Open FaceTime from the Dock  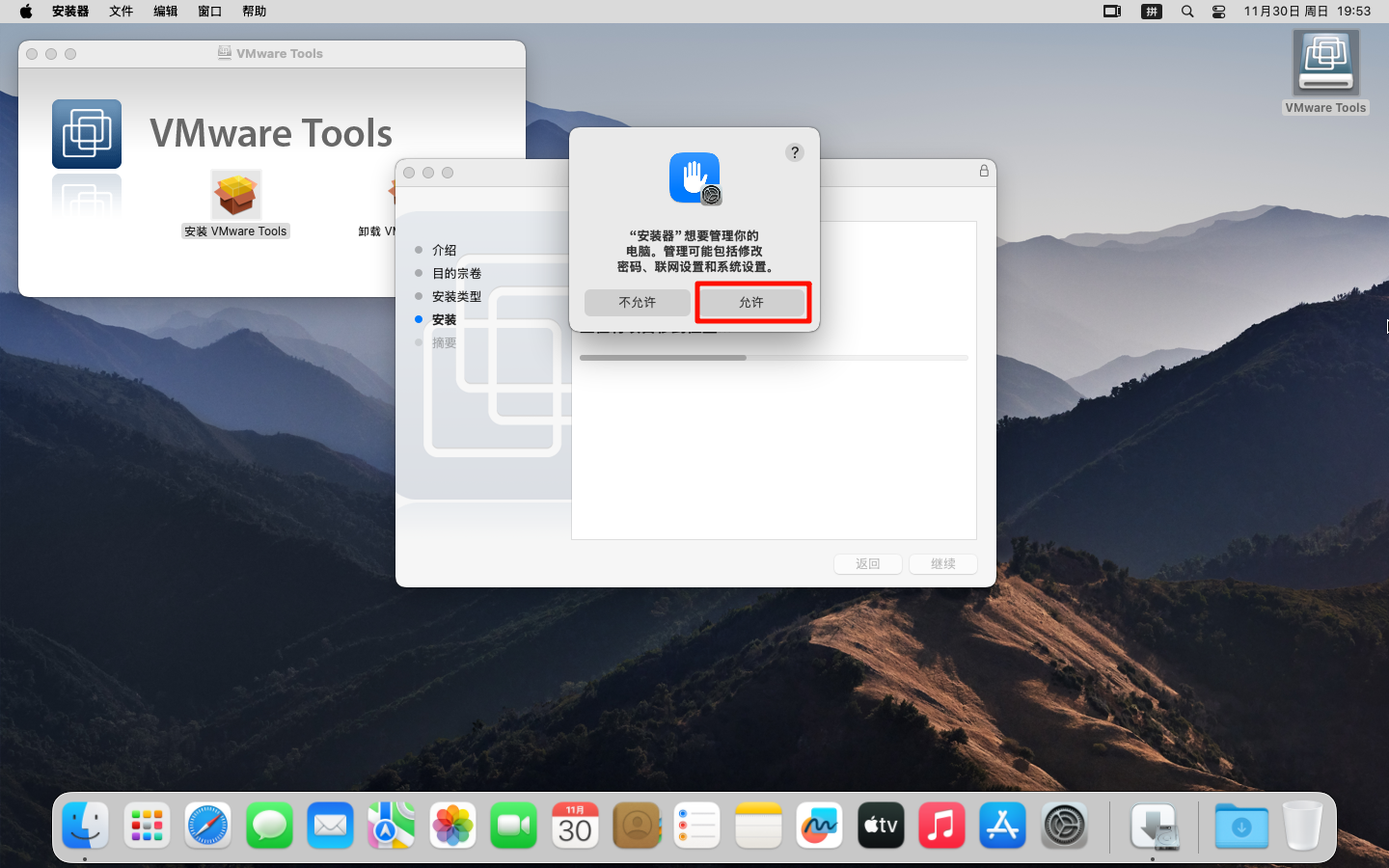514,826
